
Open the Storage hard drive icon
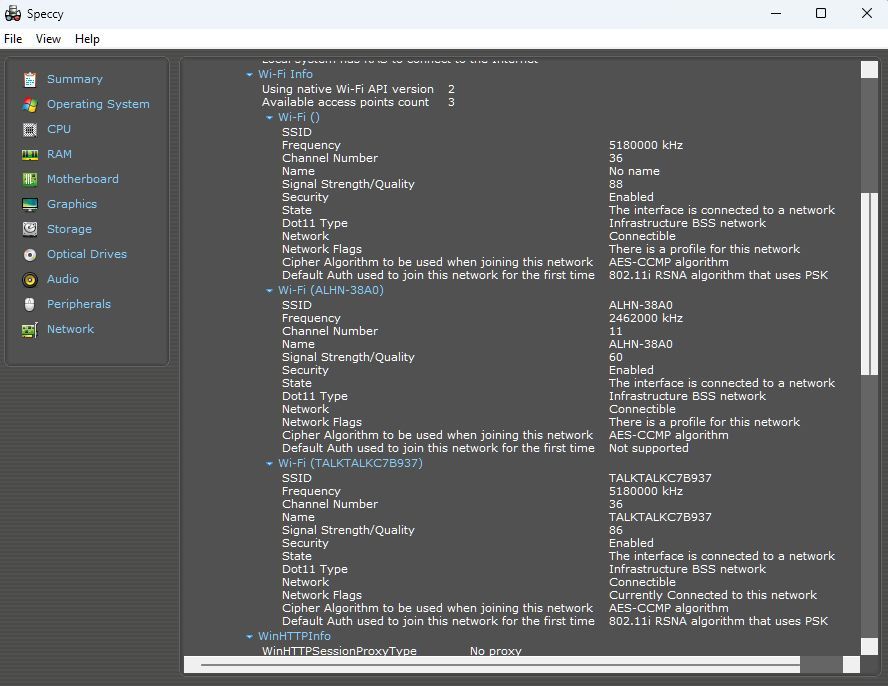click(30, 229)
